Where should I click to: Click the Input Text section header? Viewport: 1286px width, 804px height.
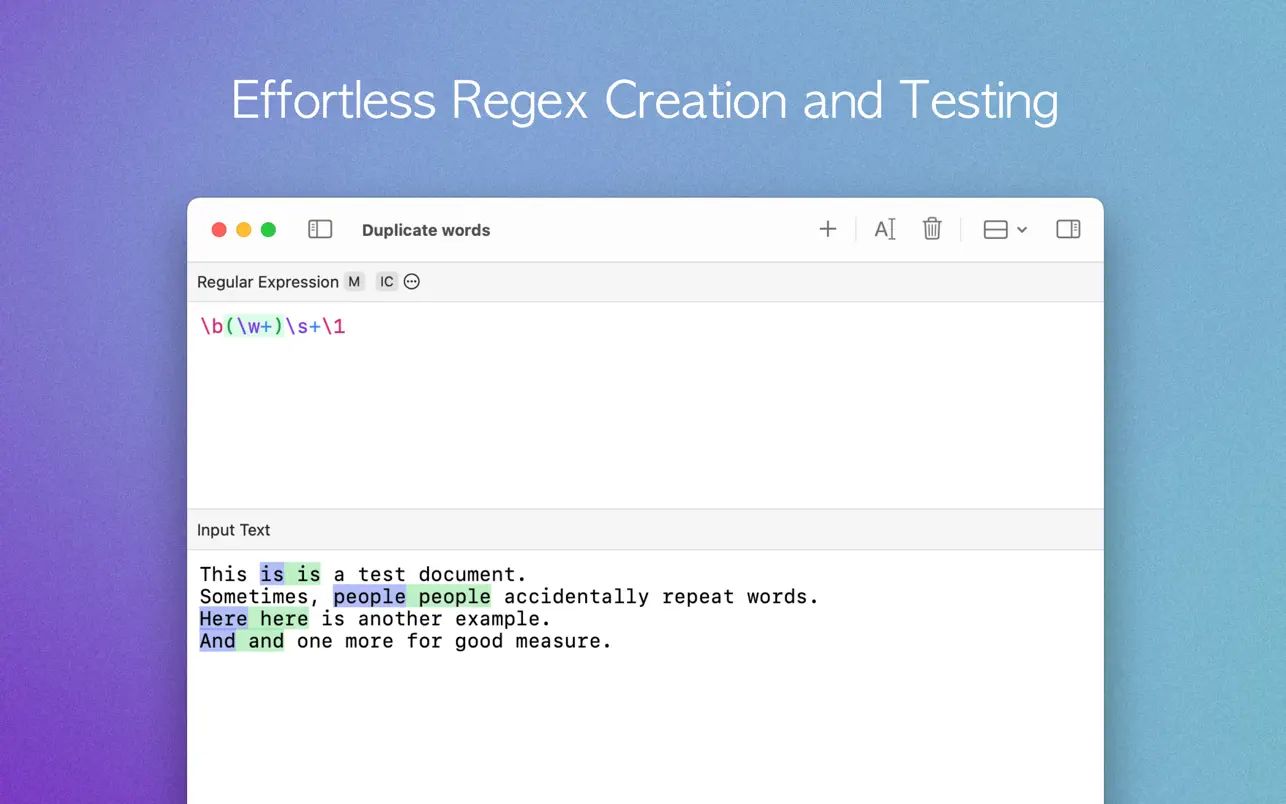(234, 530)
